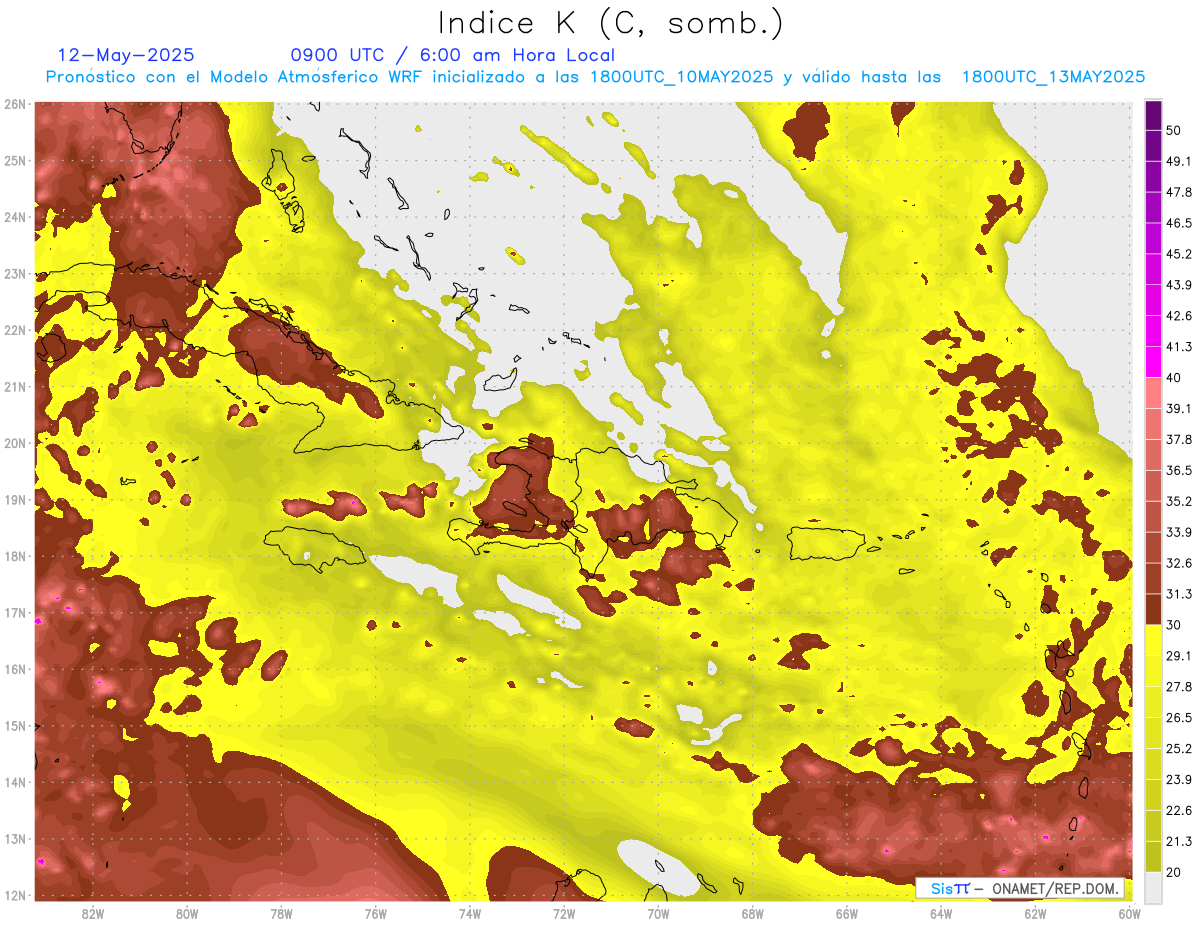The image size is (1200, 927).
Task: Click the latitude label "22N"
Action: pos(15,330)
